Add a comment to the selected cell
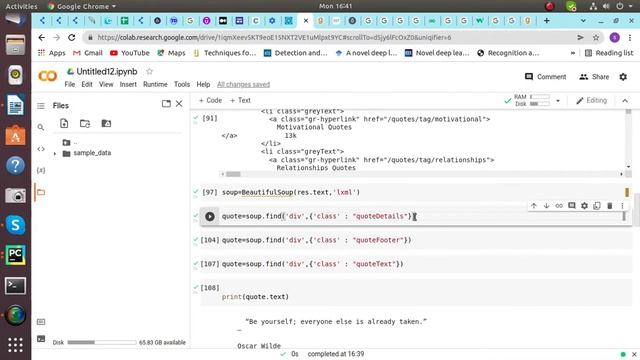 pos(572,206)
